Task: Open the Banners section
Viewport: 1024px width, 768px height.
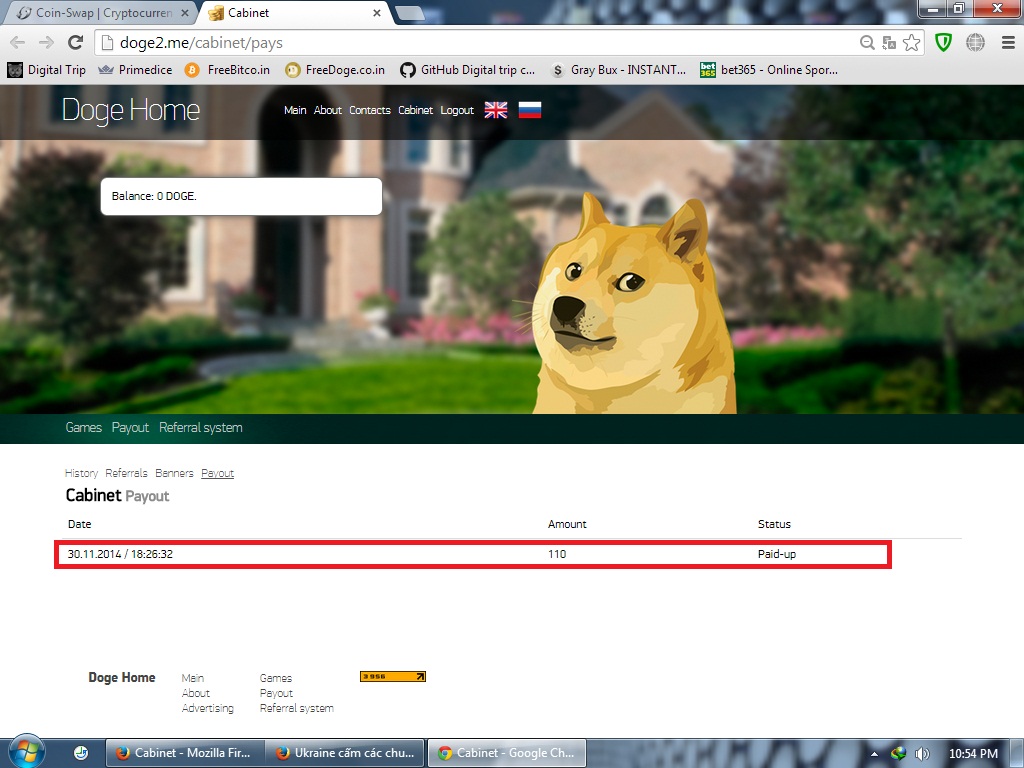Action: tap(174, 473)
